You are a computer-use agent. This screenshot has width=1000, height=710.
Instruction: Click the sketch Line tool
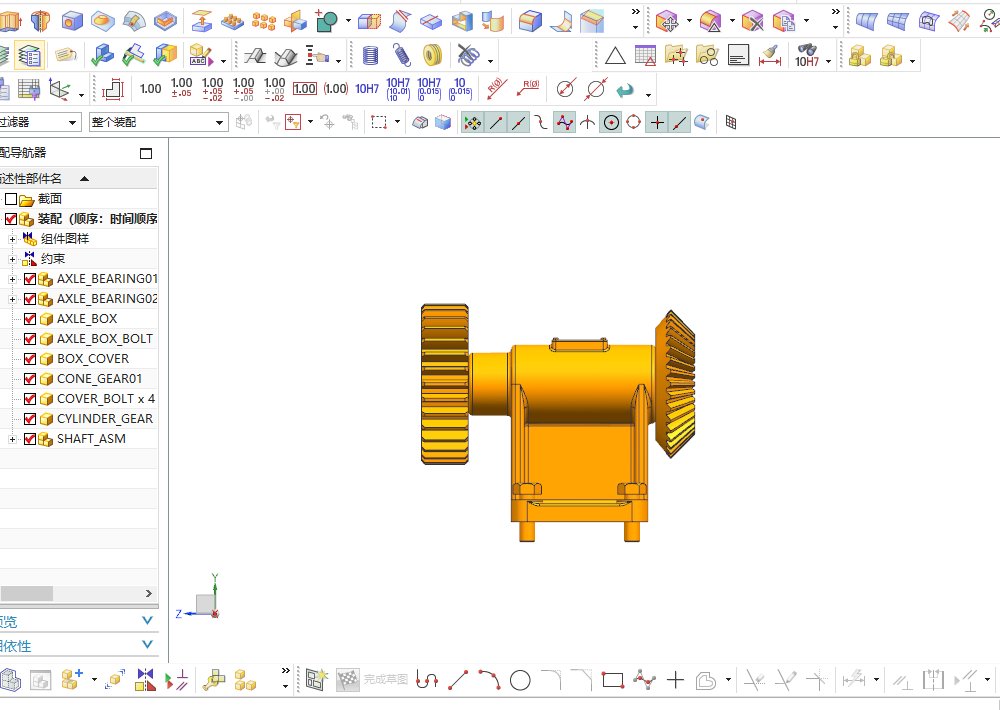point(458,681)
